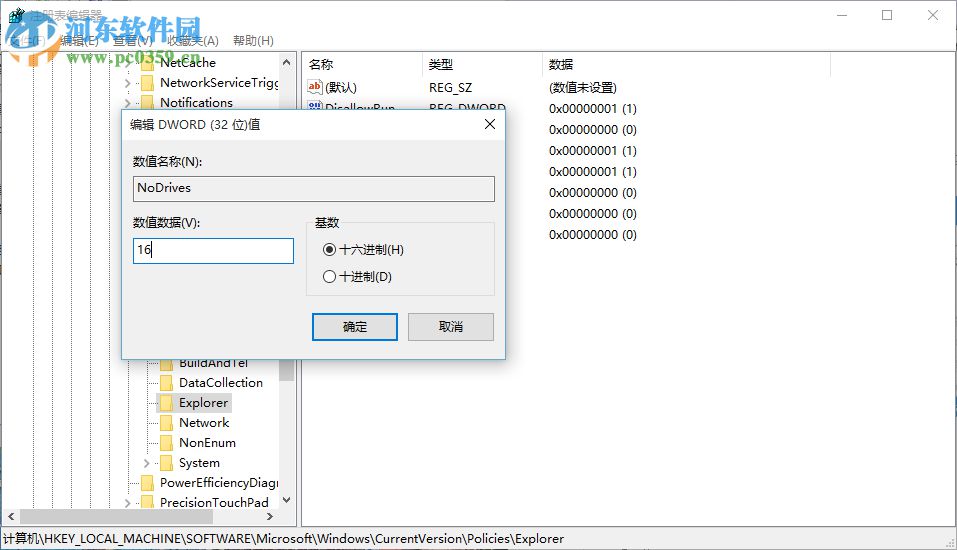
Task: Open the 收藏夹(A) menu
Action: pyautogui.click(x=193, y=41)
